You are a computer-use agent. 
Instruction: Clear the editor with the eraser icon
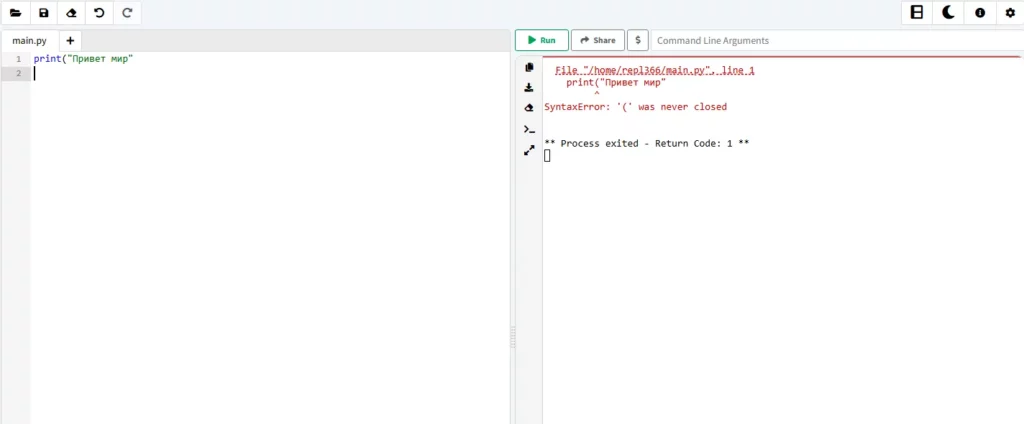[x=71, y=13]
